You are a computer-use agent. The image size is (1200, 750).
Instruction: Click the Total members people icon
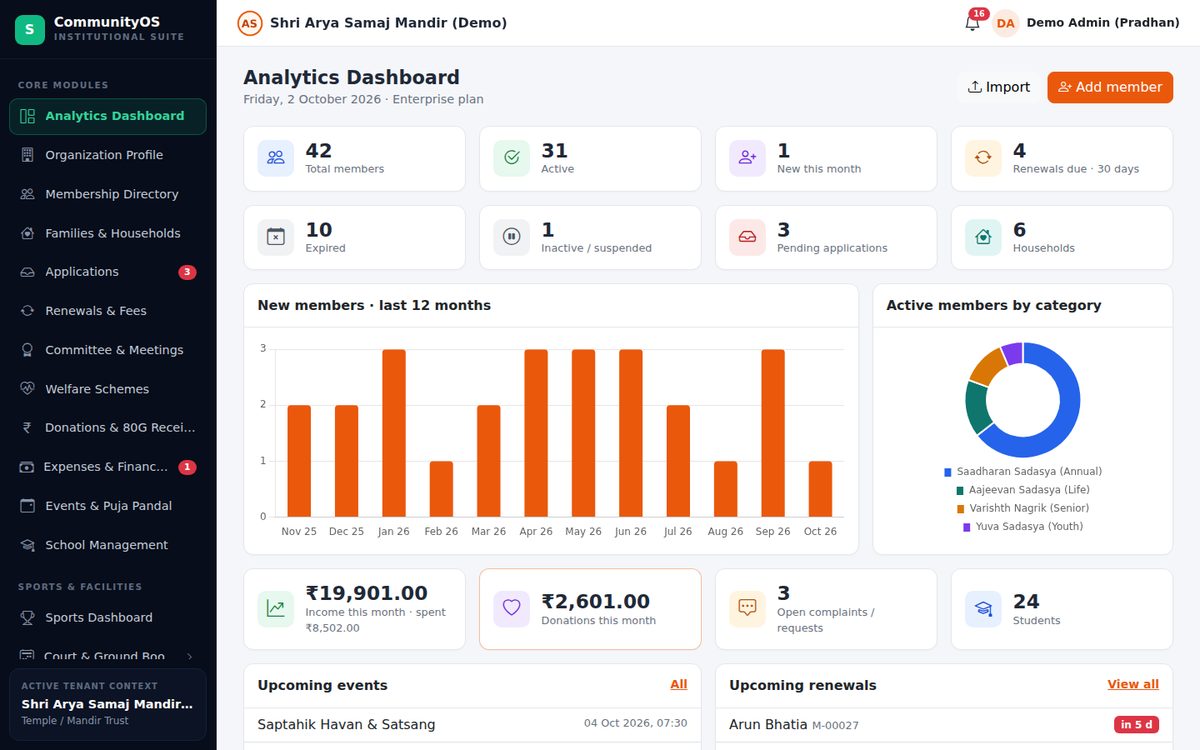pyautogui.click(x=276, y=158)
